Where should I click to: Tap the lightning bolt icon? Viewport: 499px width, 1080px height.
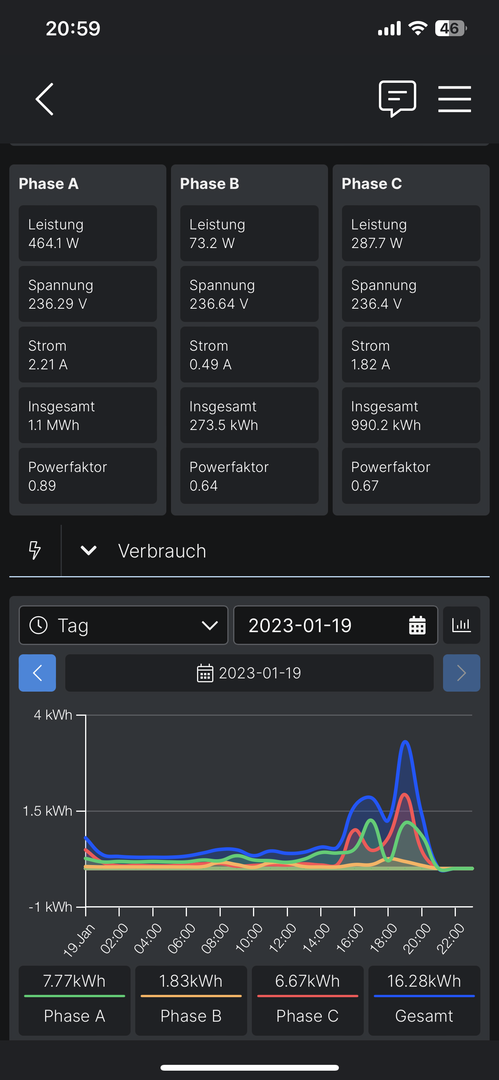click(x=34, y=550)
